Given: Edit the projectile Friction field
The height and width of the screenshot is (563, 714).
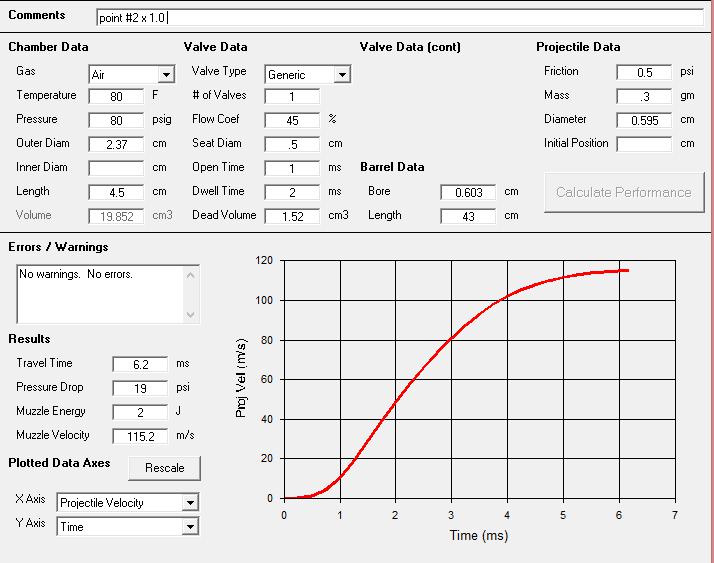Looking at the screenshot, I should click(x=644, y=73).
